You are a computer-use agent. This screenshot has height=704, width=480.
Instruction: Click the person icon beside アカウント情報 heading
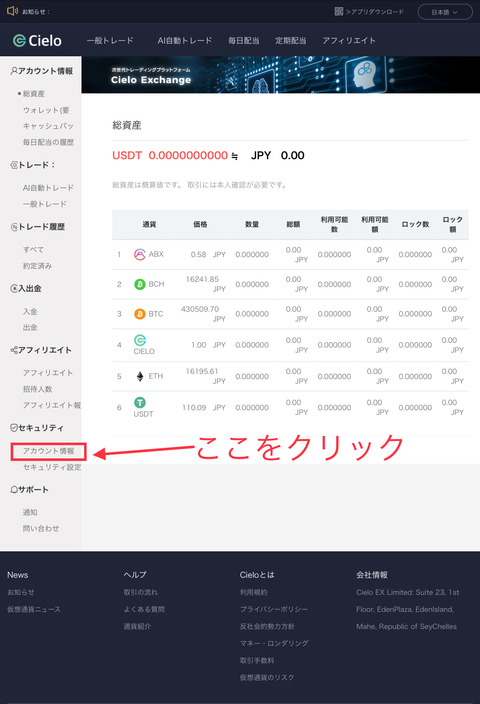[14, 71]
